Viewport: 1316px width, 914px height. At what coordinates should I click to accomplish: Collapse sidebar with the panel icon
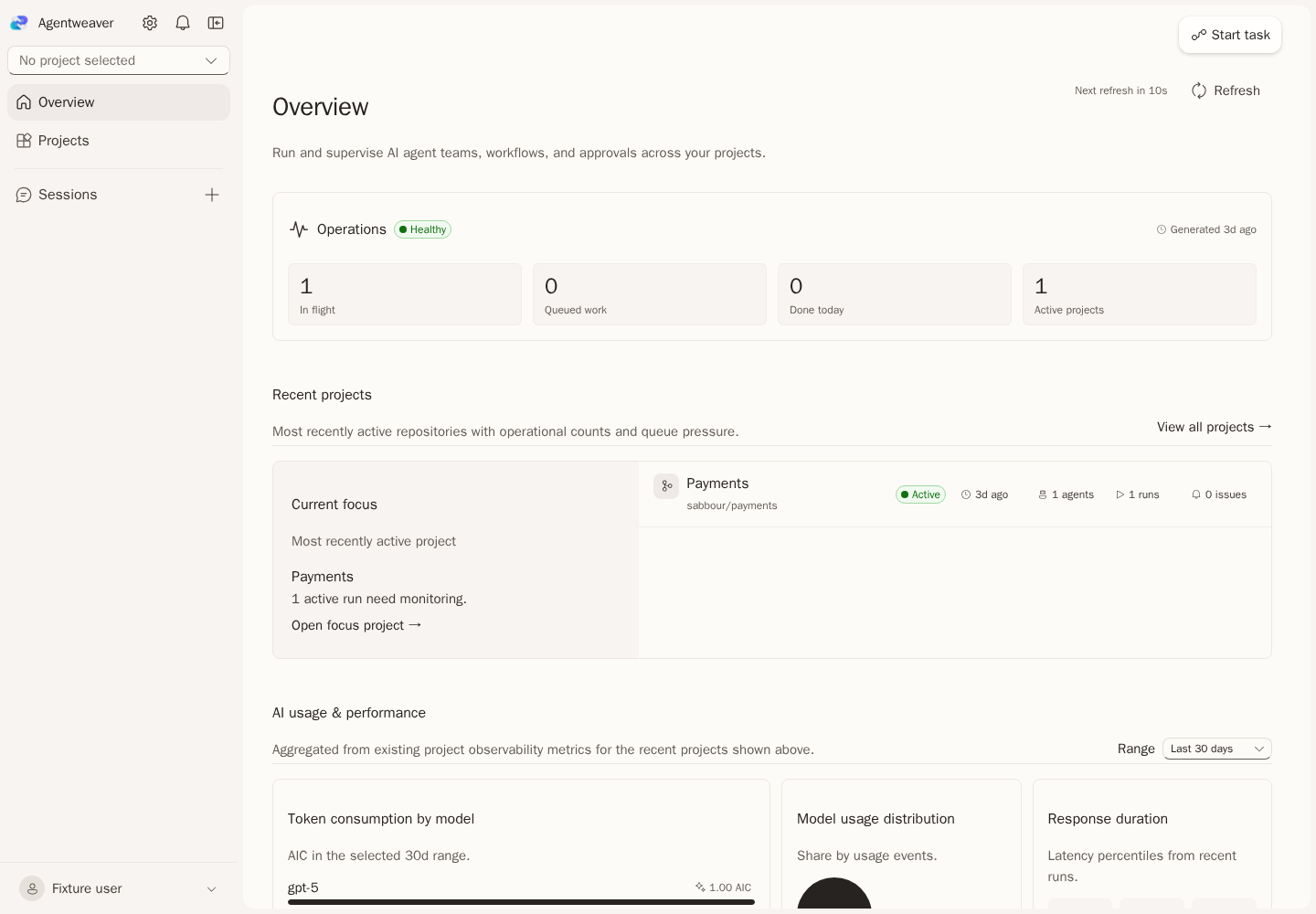click(216, 23)
